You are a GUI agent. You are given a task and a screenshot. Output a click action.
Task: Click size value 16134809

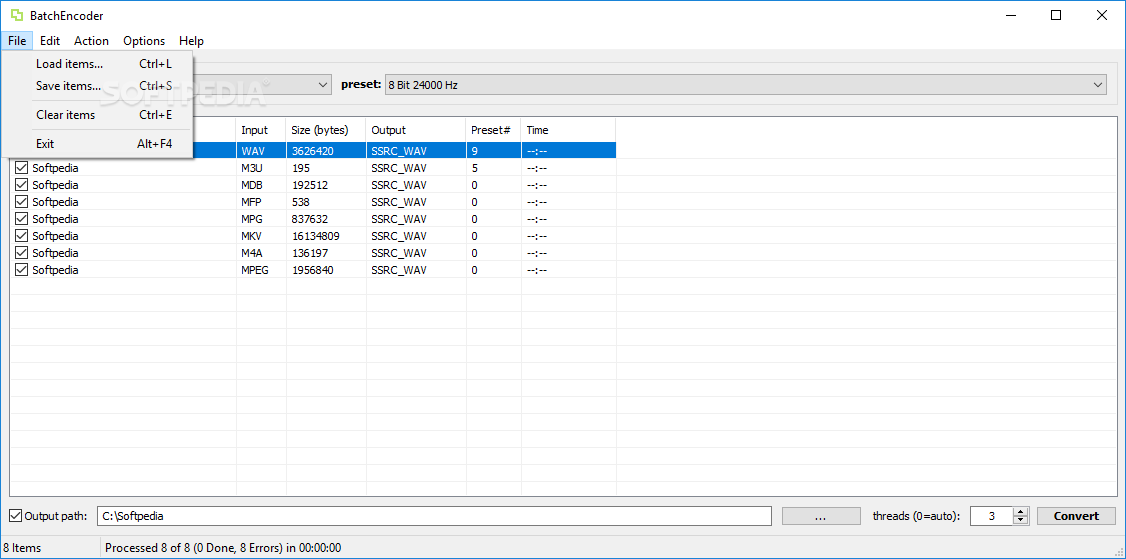(316, 236)
